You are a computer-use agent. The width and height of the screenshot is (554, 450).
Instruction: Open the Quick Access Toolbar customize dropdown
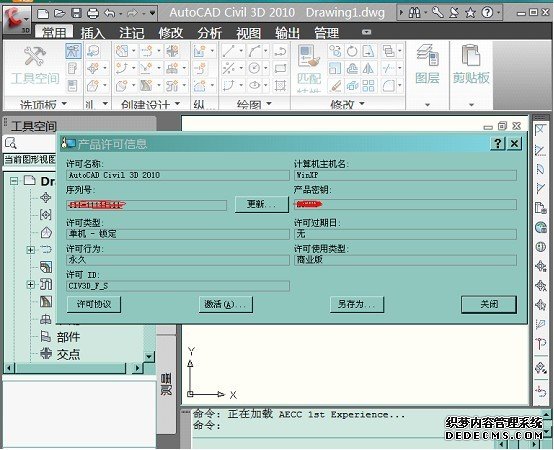152,13
